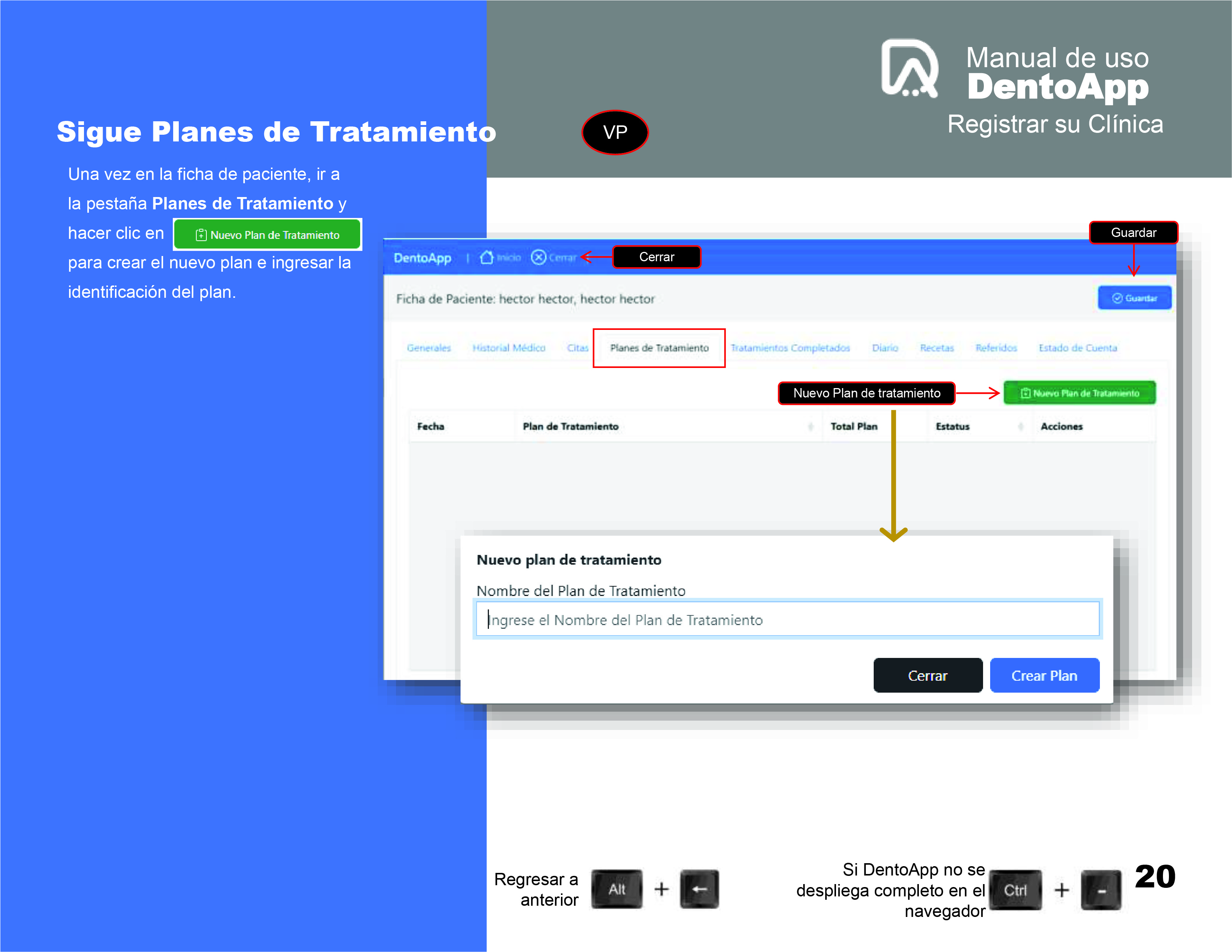Screen dimensions: 1232x952
Task: Switch to the Historial Médico tab
Action: (x=509, y=348)
